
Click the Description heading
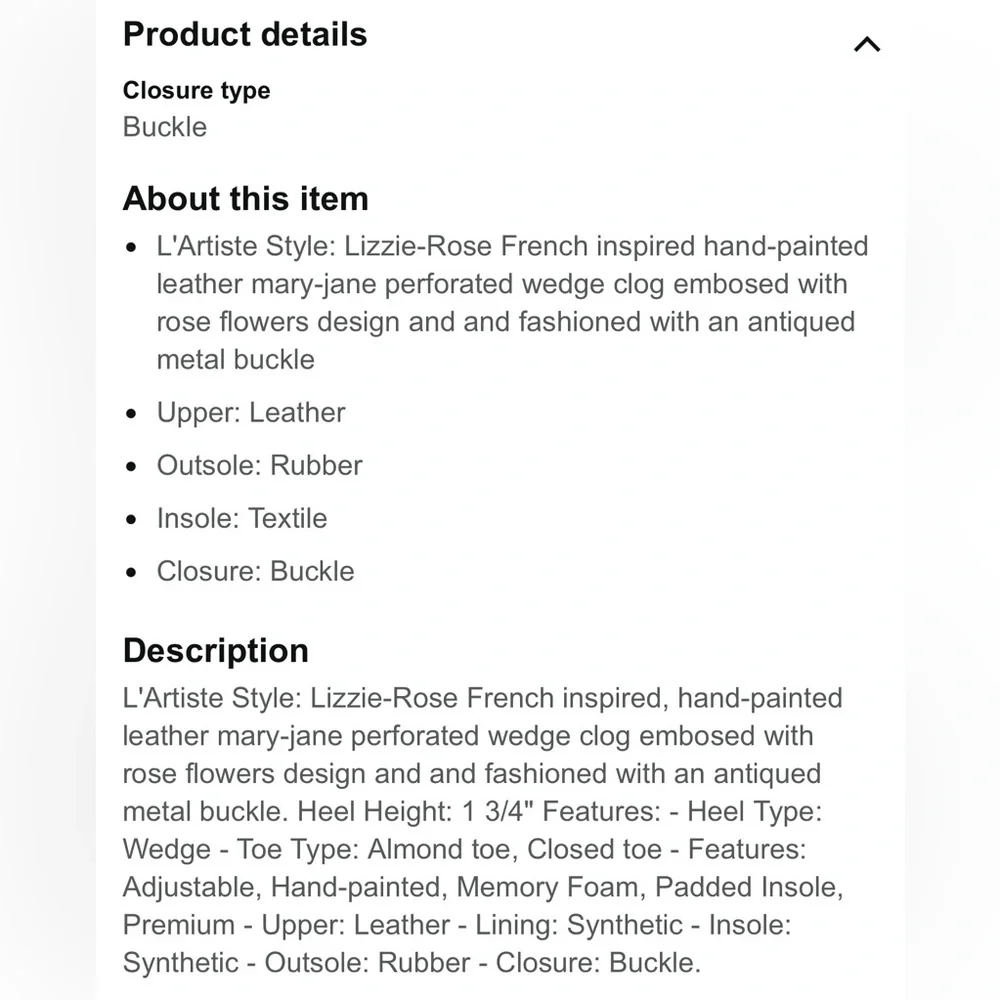coord(215,650)
